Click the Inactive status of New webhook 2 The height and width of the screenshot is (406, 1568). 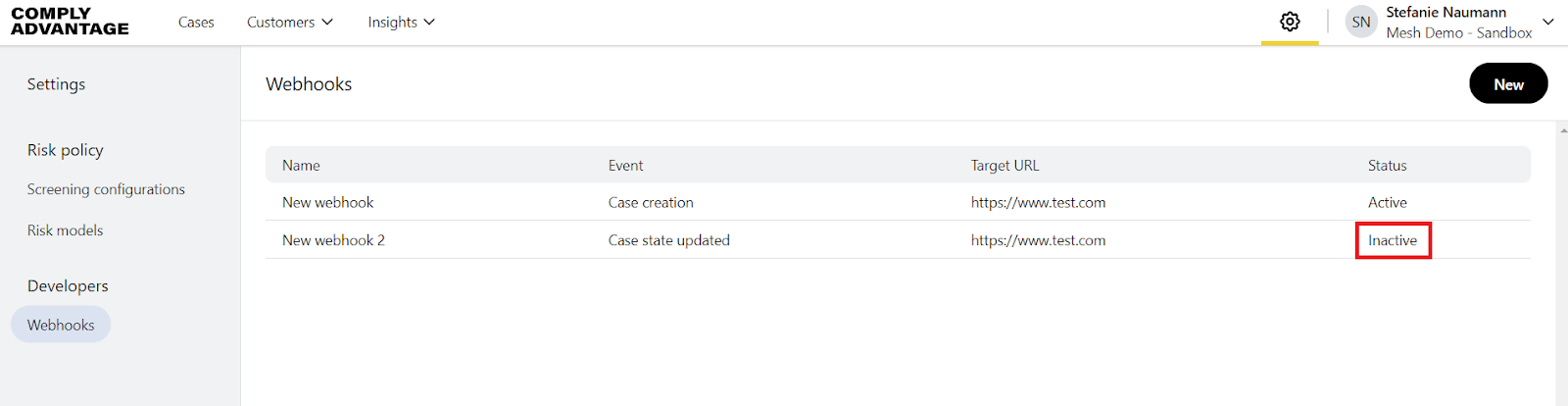point(1393,240)
